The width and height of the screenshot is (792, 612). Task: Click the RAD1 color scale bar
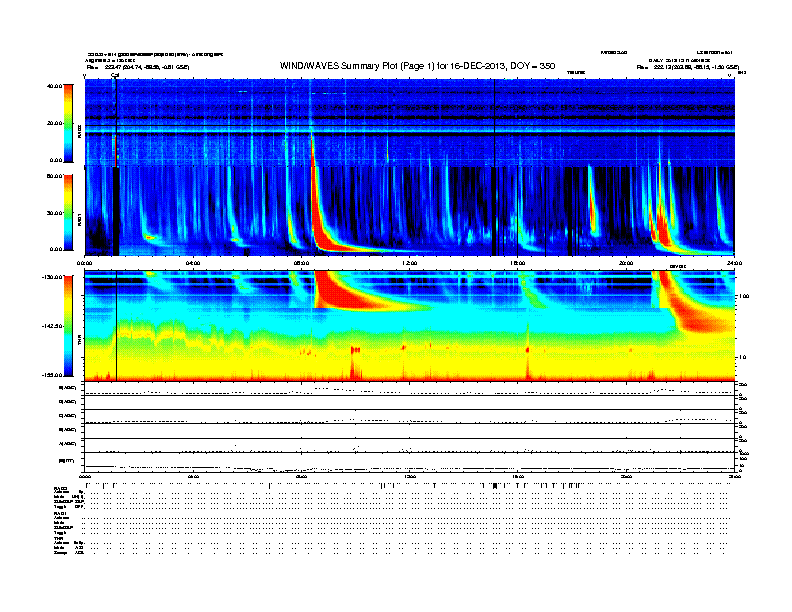pyautogui.click(x=68, y=212)
